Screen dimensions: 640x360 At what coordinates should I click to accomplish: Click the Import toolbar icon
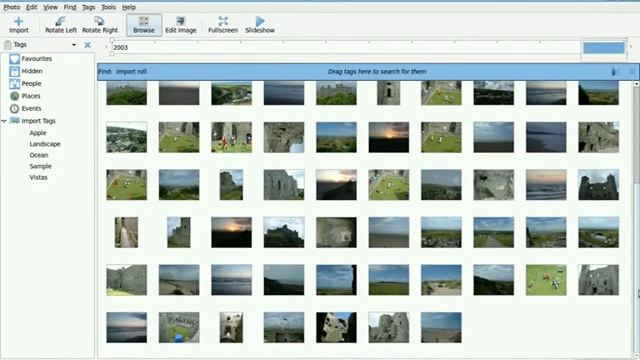click(18, 25)
